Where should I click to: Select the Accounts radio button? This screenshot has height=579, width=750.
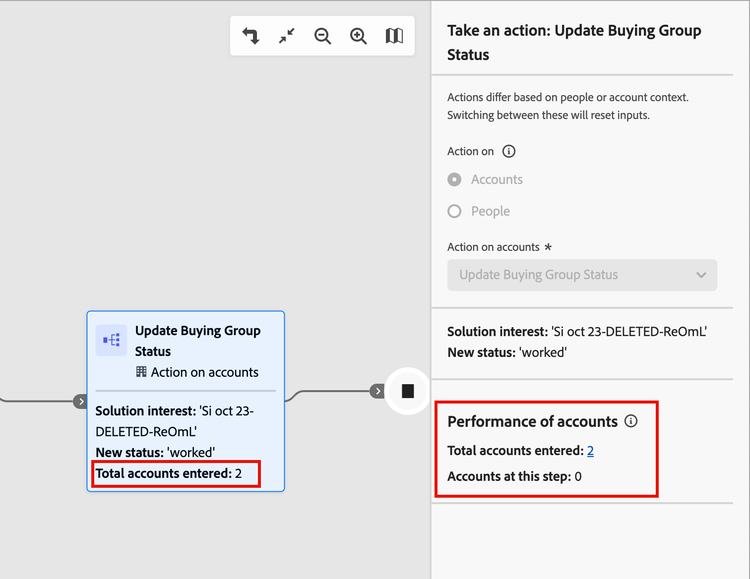tap(454, 179)
